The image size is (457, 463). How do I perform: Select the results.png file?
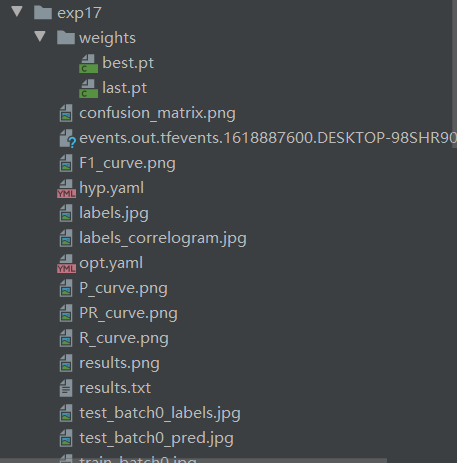tap(119, 363)
